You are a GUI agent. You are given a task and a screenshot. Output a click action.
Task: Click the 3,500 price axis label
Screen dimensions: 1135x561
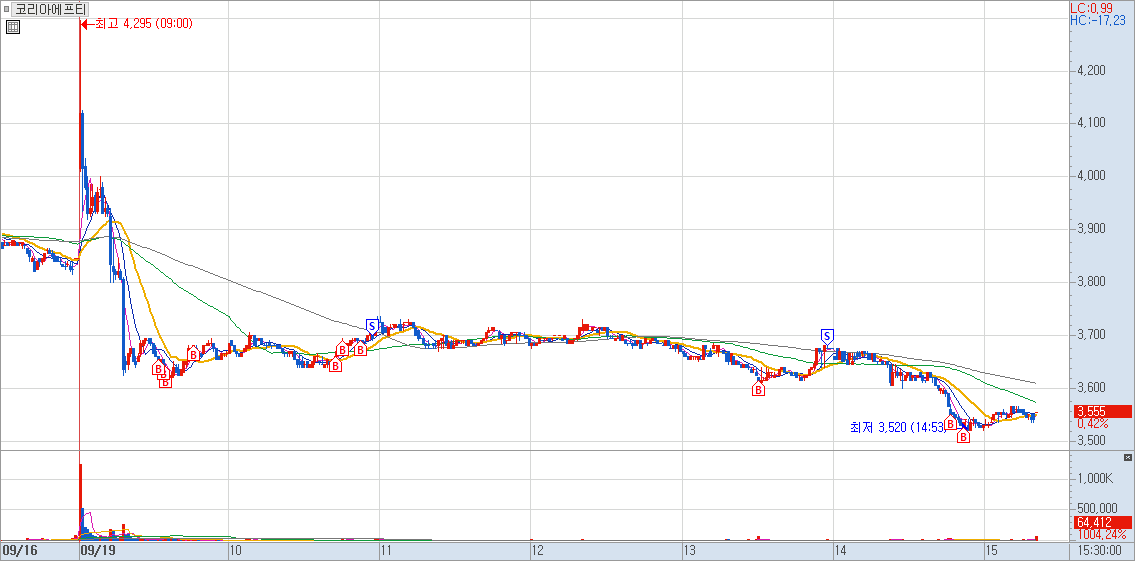[x=1091, y=441]
